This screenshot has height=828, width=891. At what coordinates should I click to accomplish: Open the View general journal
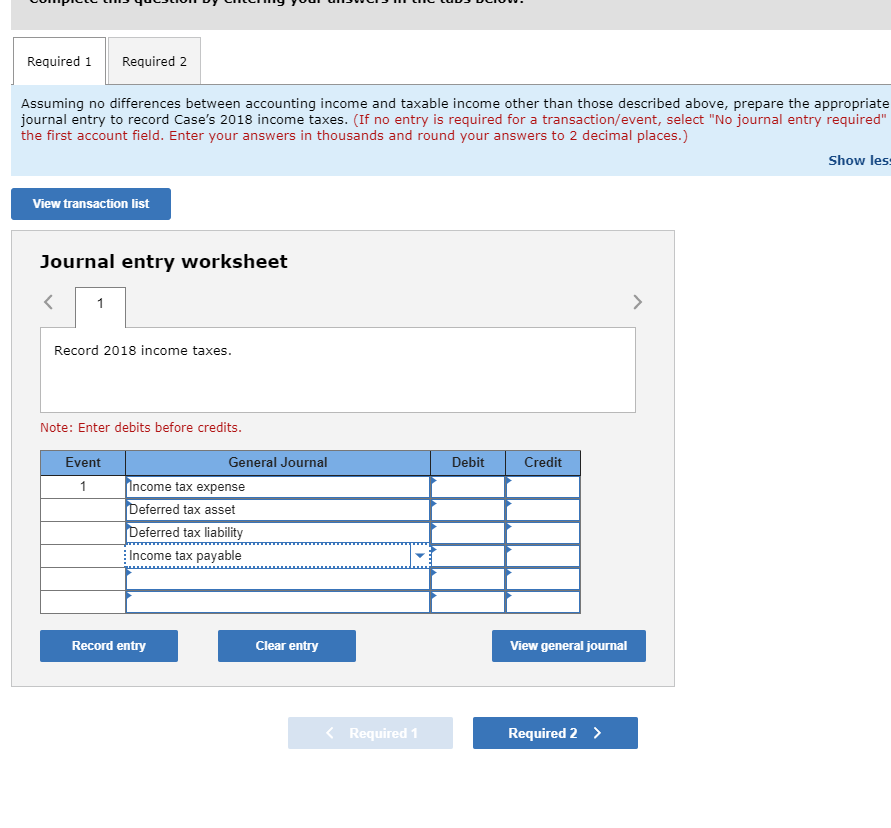click(568, 645)
